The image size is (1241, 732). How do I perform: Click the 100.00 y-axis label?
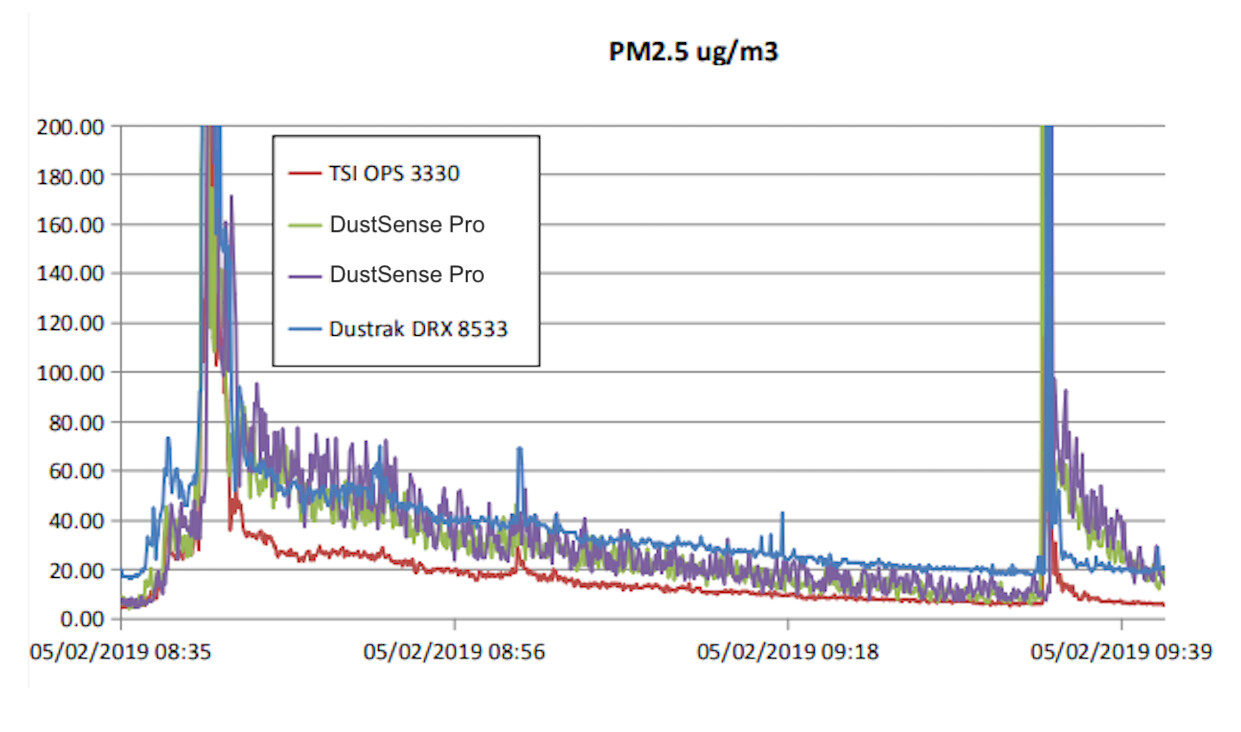pyautogui.click(x=71, y=373)
